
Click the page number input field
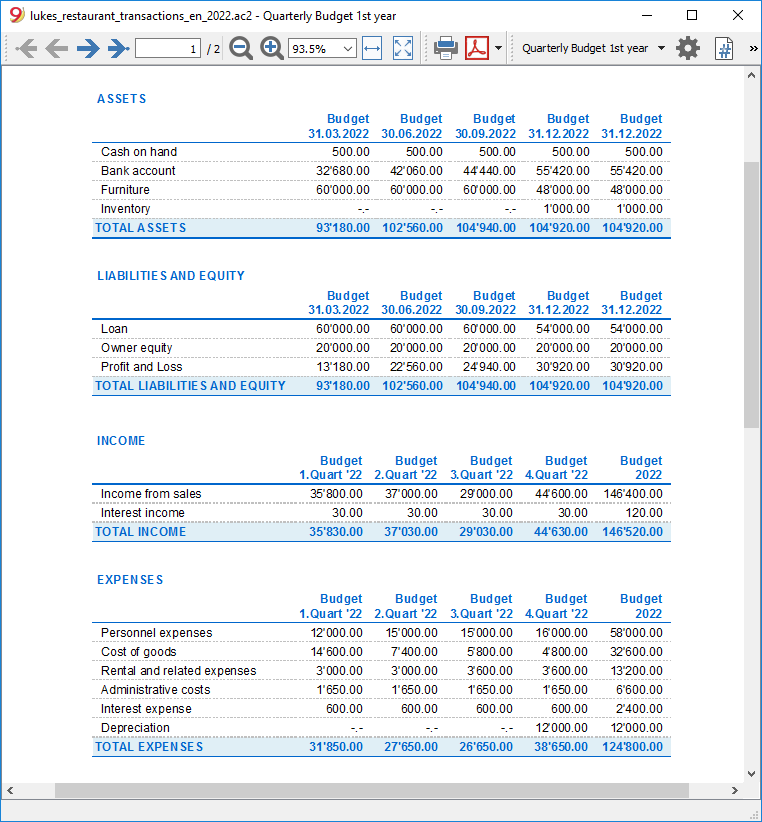point(168,49)
